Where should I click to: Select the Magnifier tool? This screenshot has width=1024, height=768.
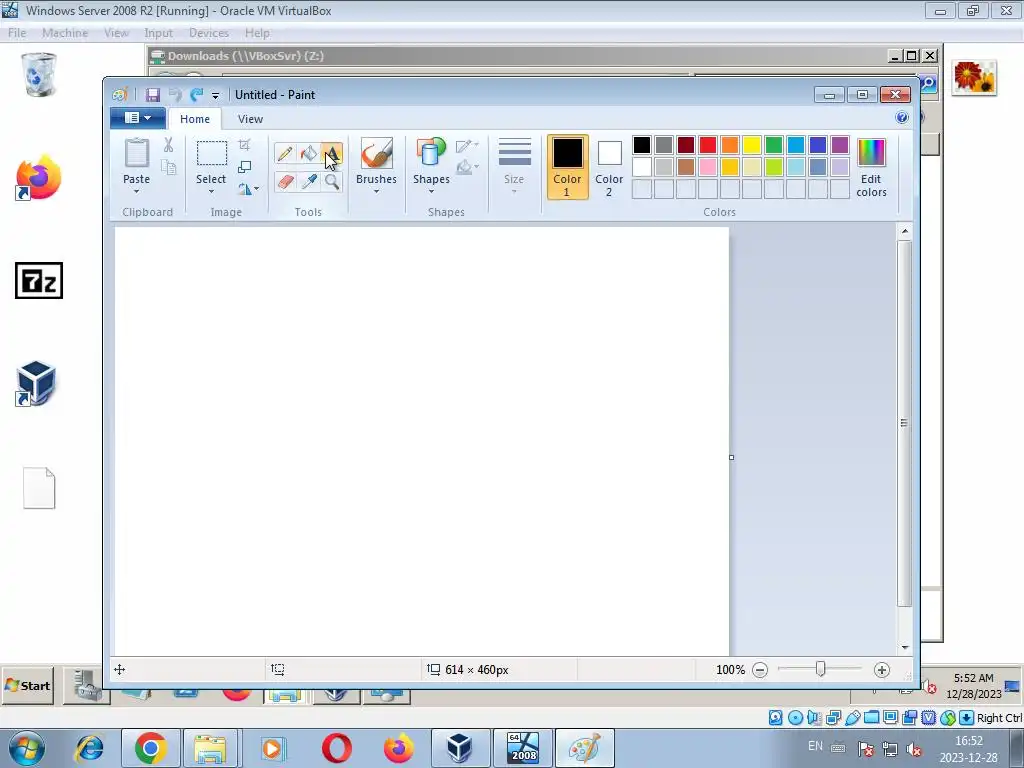[x=332, y=181]
